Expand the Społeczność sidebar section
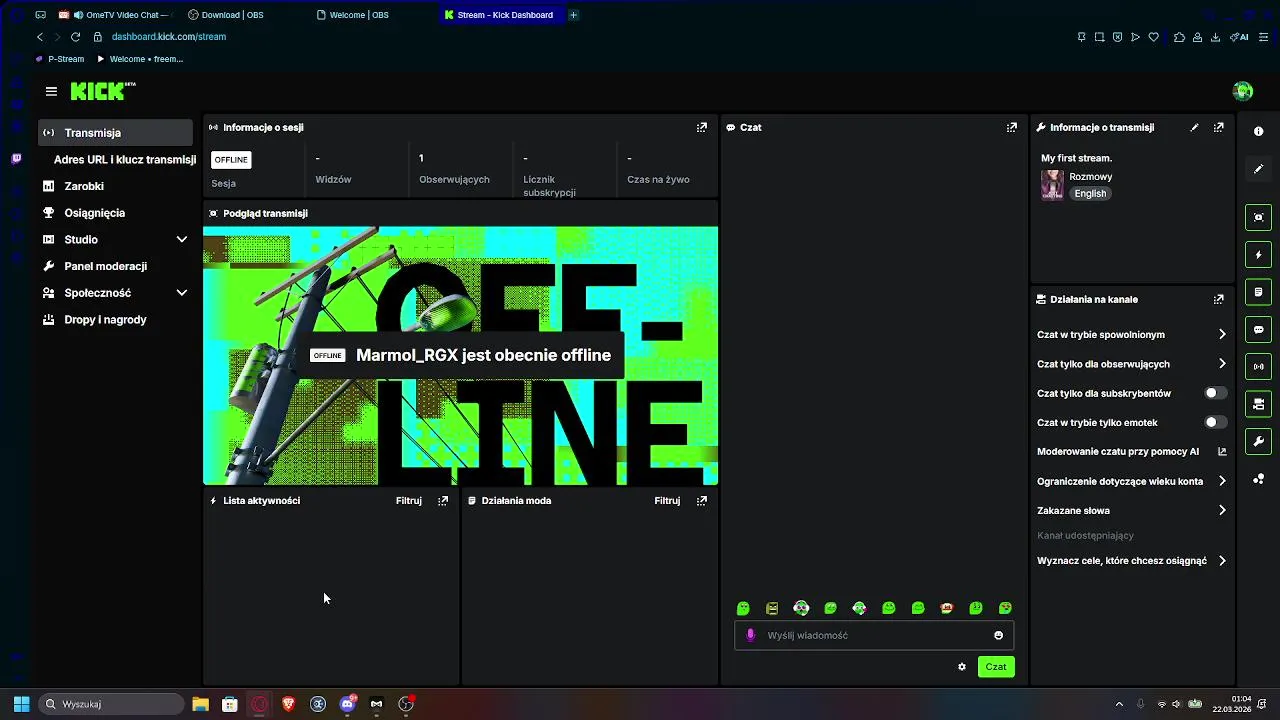 pyautogui.click(x=115, y=293)
